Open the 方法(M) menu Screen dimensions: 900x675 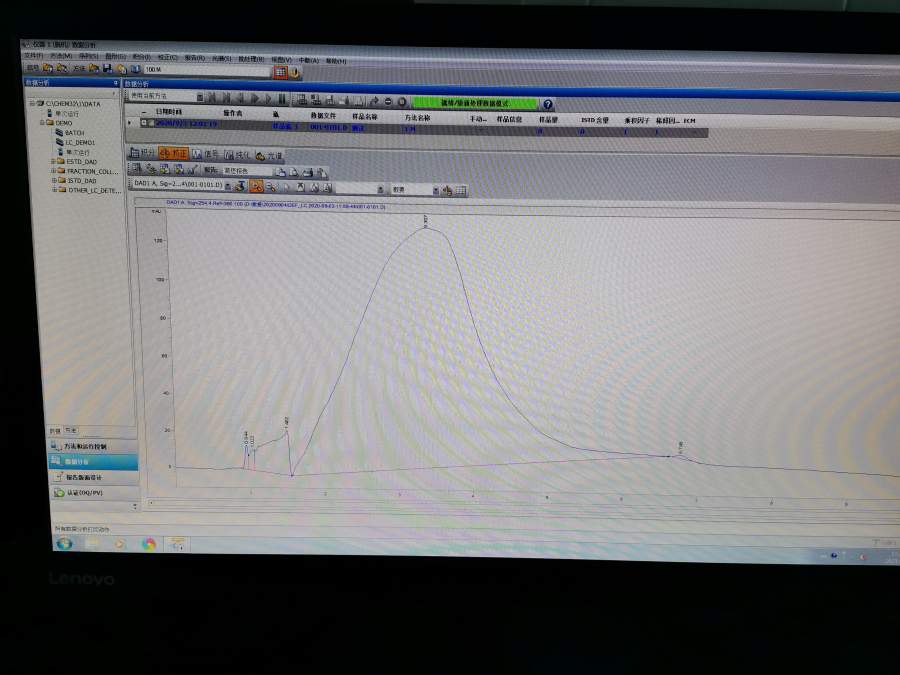point(61,56)
